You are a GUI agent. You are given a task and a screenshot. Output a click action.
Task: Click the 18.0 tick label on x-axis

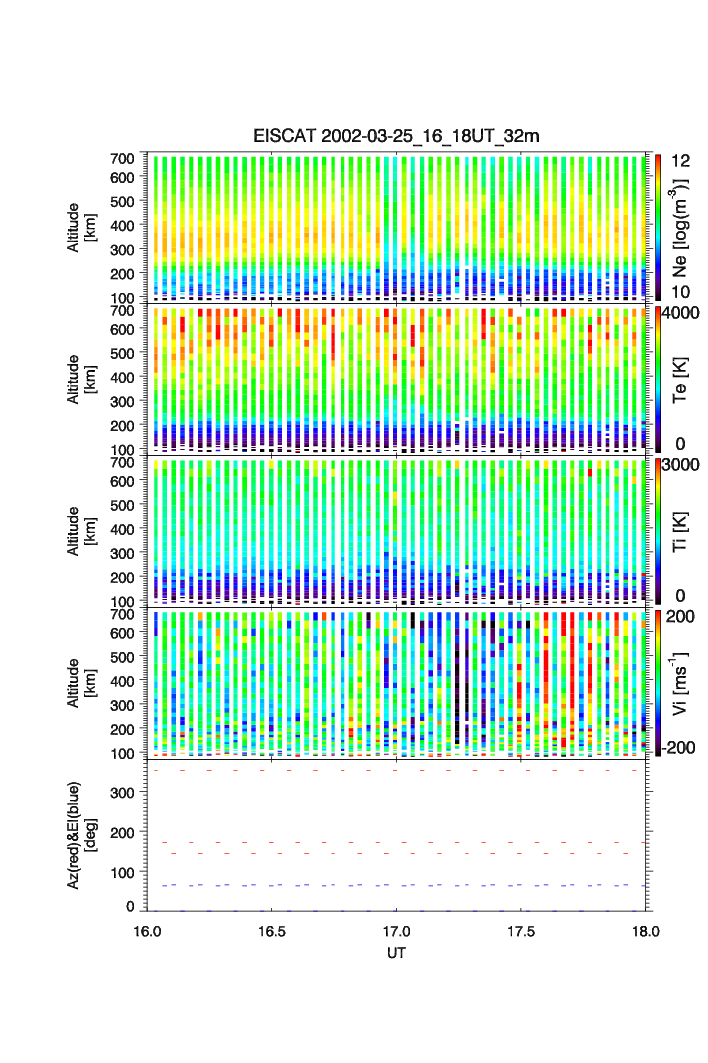click(646, 929)
